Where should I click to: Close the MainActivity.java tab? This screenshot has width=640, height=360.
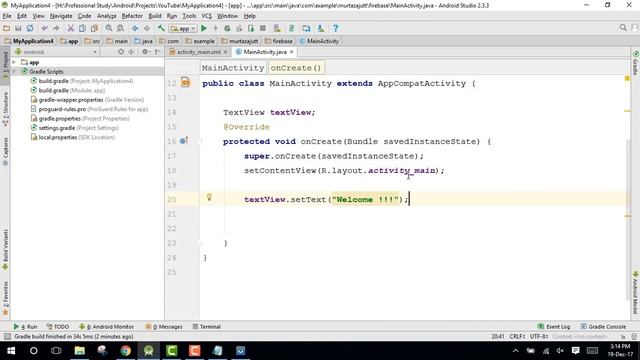tap(291, 52)
